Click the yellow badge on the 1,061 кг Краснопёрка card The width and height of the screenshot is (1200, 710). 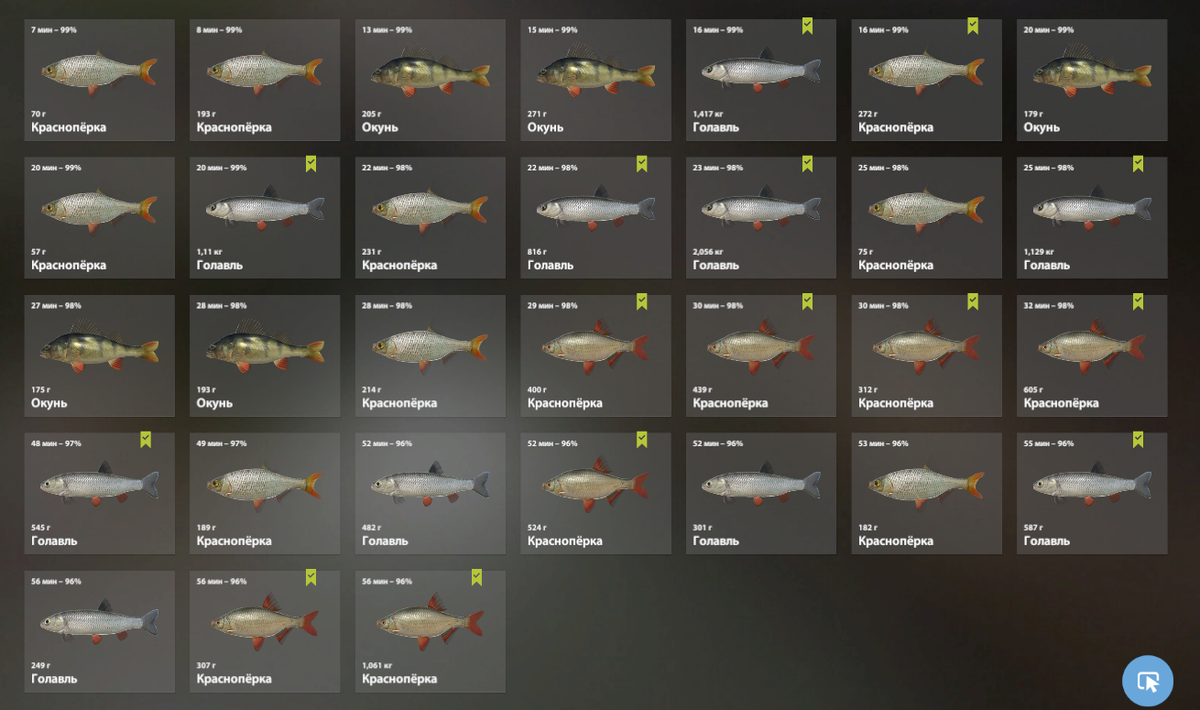476,578
